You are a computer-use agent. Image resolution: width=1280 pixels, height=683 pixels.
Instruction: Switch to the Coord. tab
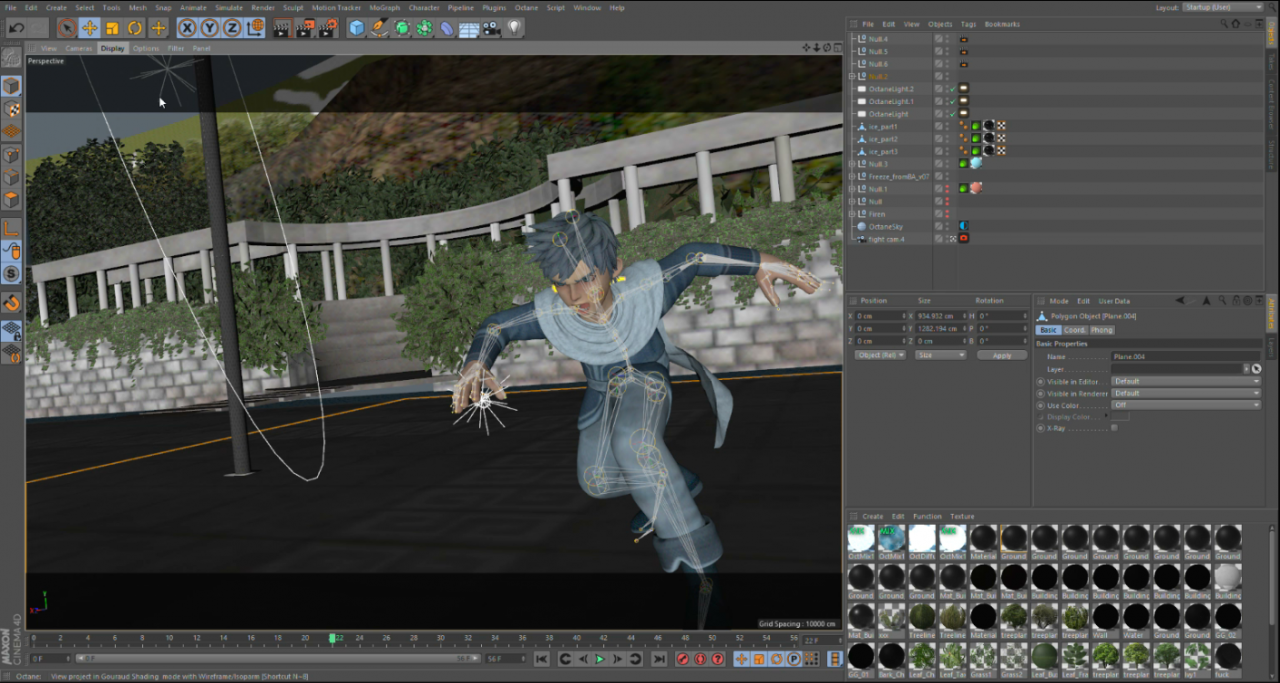click(x=1074, y=330)
